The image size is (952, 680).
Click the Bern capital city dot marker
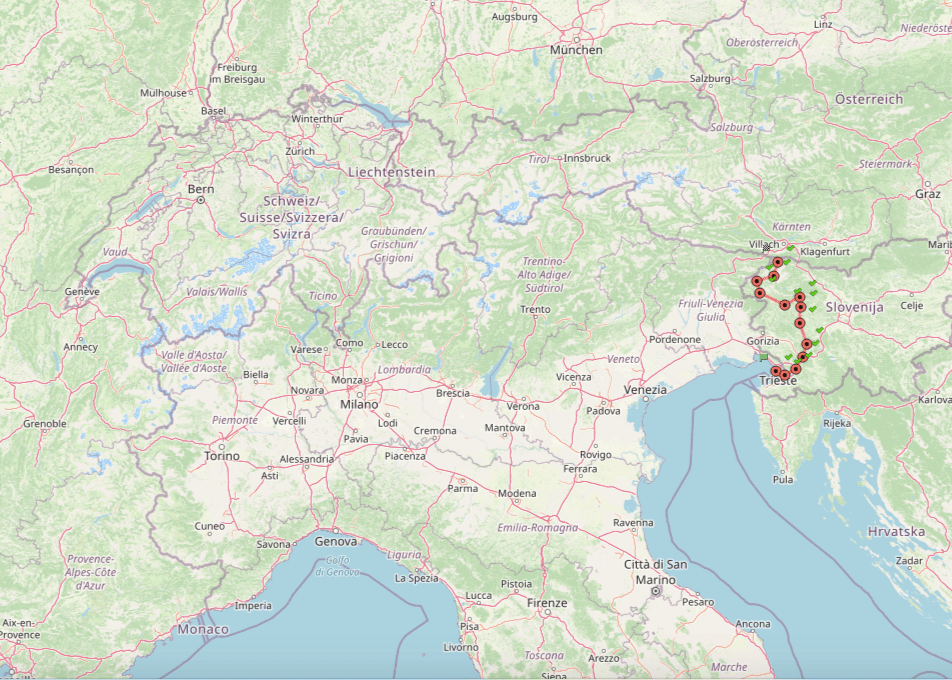point(201,200)
